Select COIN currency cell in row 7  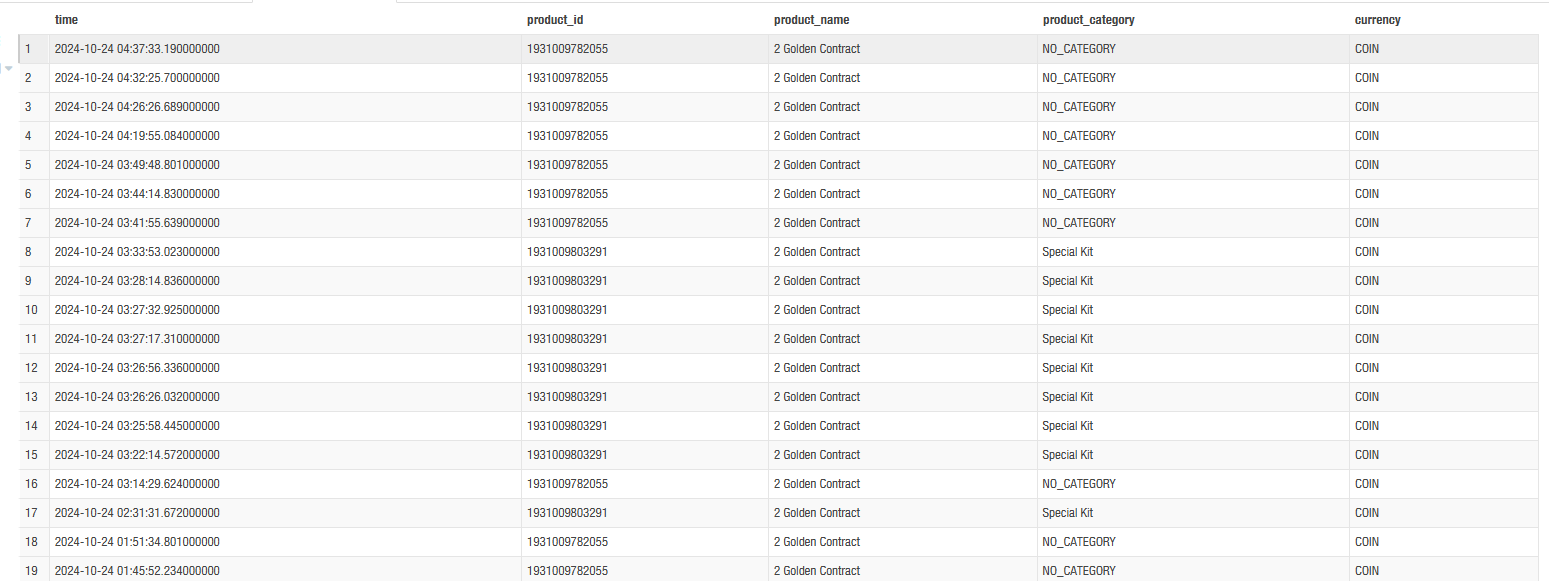(x=1366, y=223)
